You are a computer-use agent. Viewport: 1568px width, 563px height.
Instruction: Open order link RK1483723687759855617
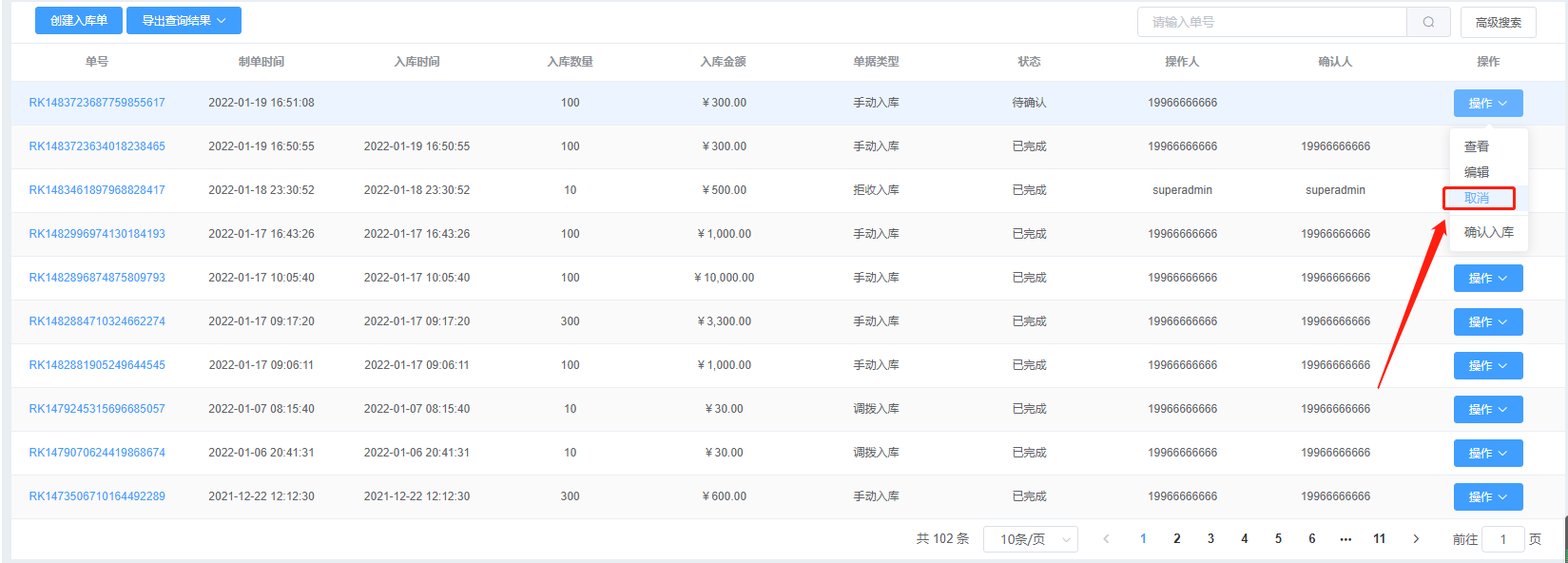pyautogui.click(x=97, y=103)
